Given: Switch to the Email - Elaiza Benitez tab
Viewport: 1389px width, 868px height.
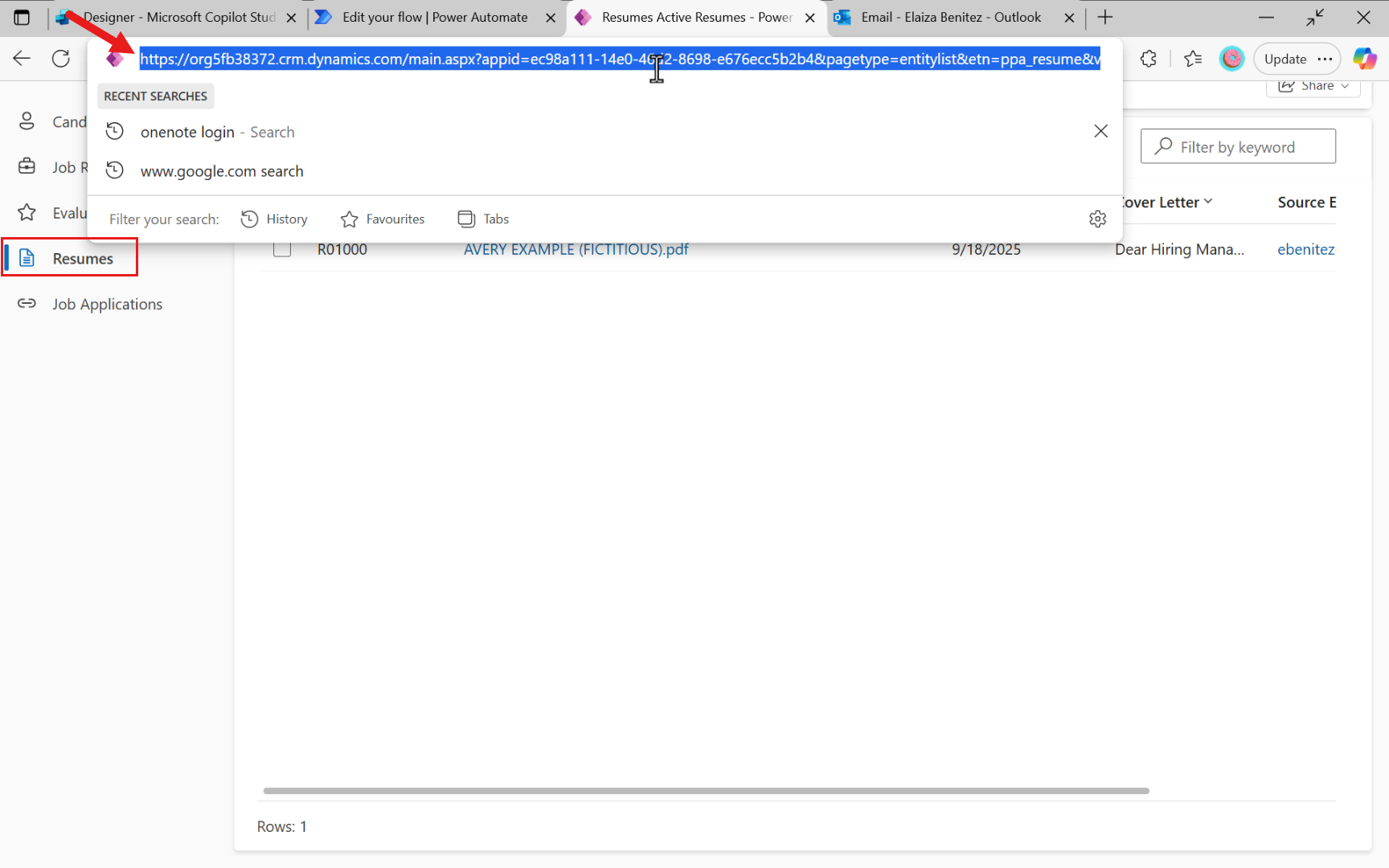Looking at the screenshot, I should (x=949, y=17).
